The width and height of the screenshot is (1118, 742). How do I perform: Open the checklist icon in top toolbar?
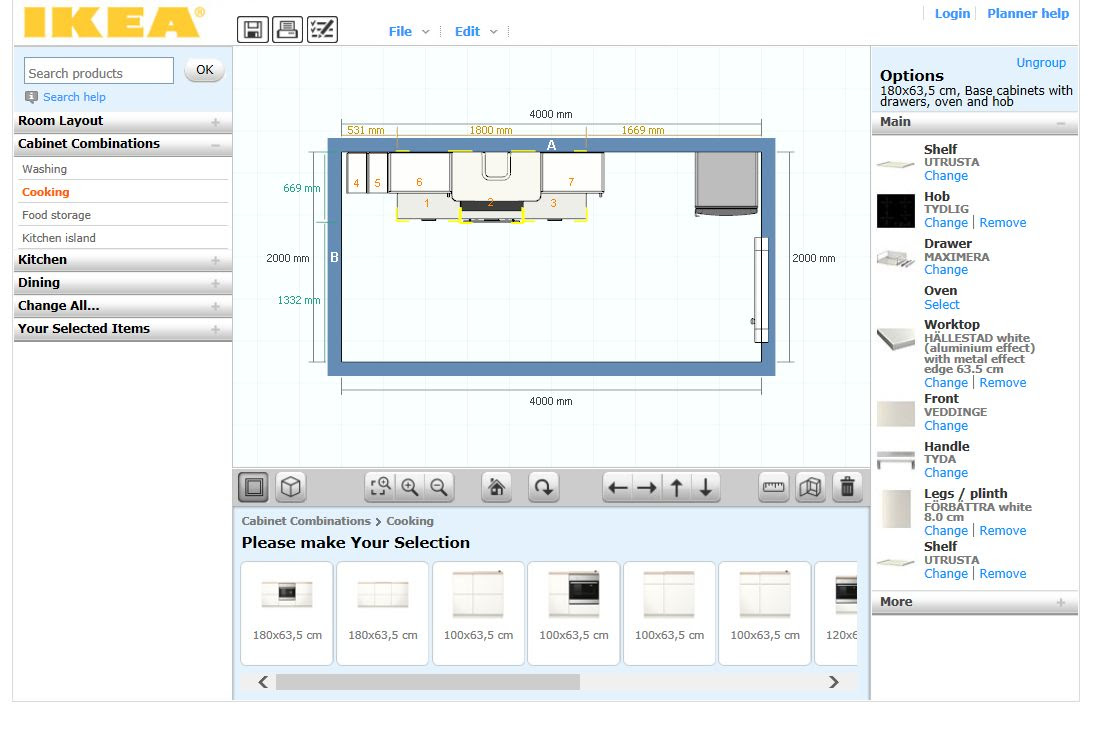point(322,29)
